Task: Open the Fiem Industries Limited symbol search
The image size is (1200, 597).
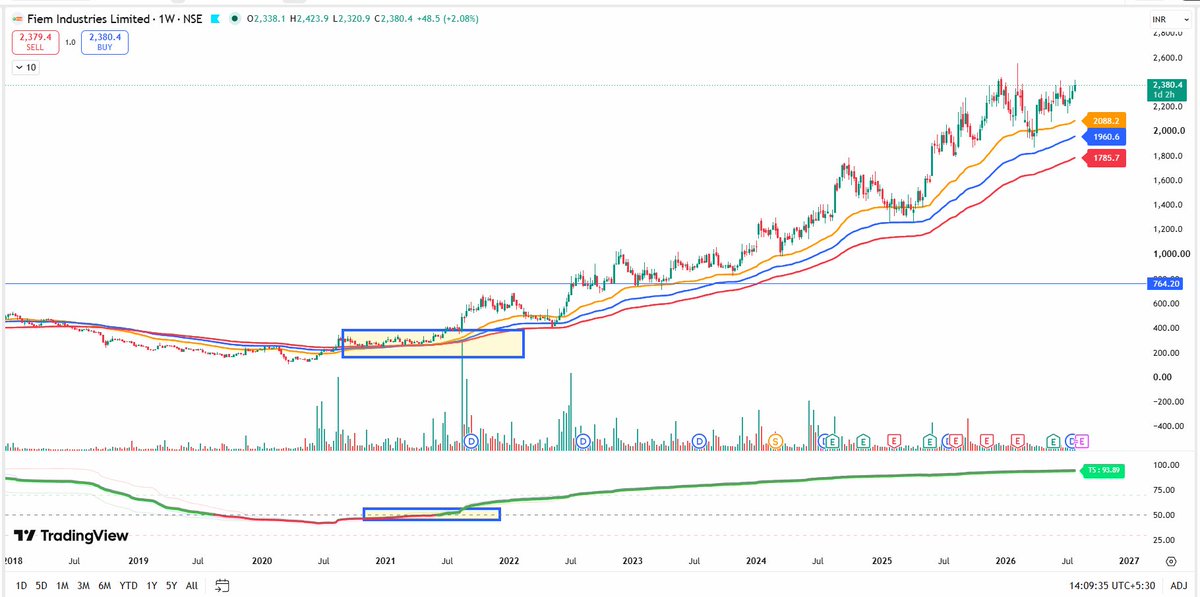Action: click(88, 17)
